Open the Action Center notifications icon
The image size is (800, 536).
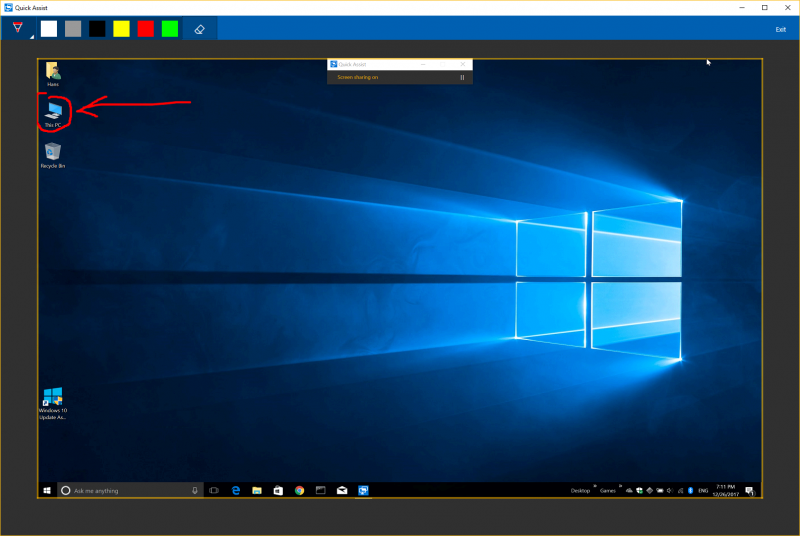point(749,491)
